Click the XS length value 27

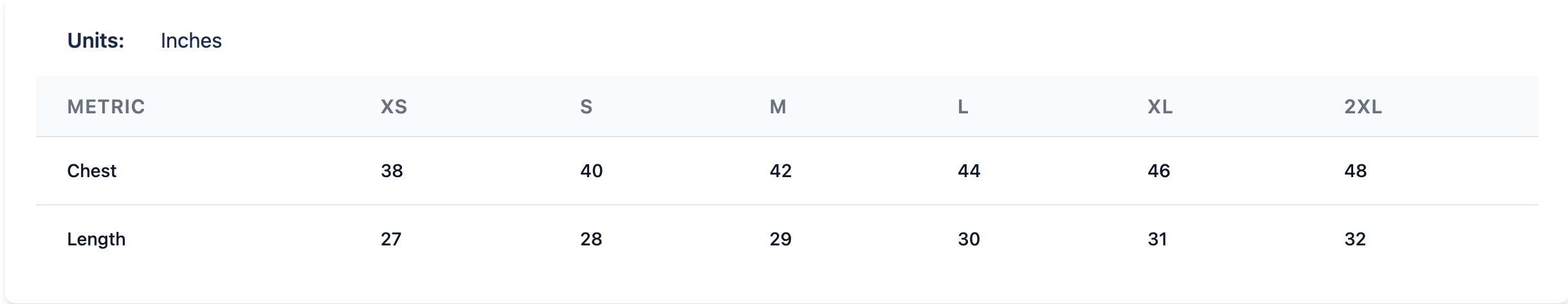pyautogui.click(x=391, y=239)
